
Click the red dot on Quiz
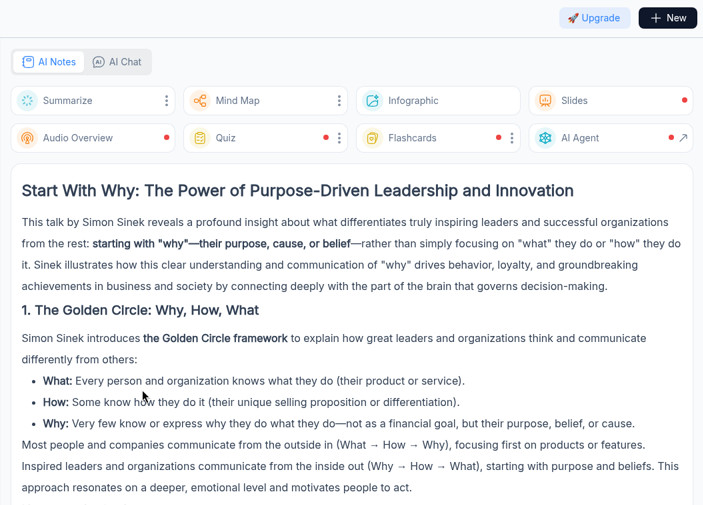click(326, 137)
